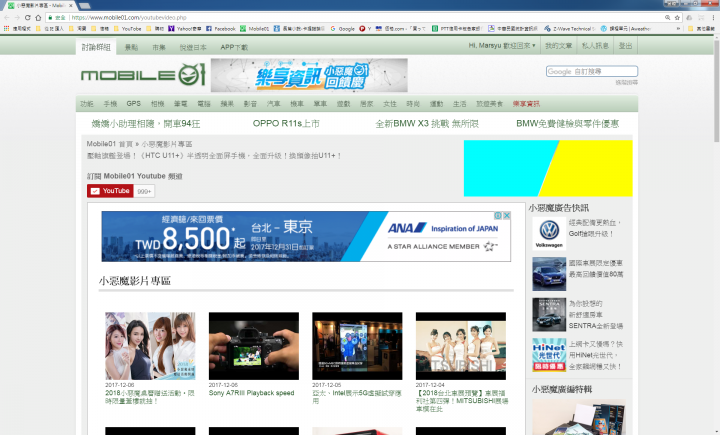Open the 手機 category
The image size is (720, 435).
click(x=110, y=104)
